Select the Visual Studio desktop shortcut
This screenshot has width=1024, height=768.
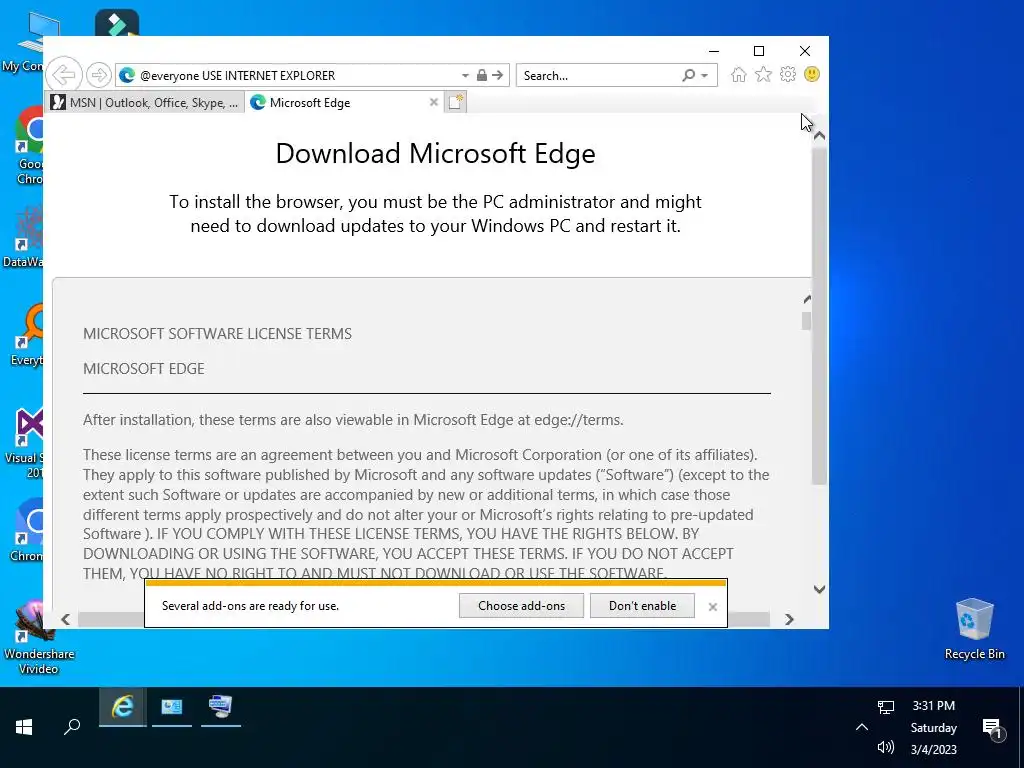pyautogui.click(x=25, y=443)
